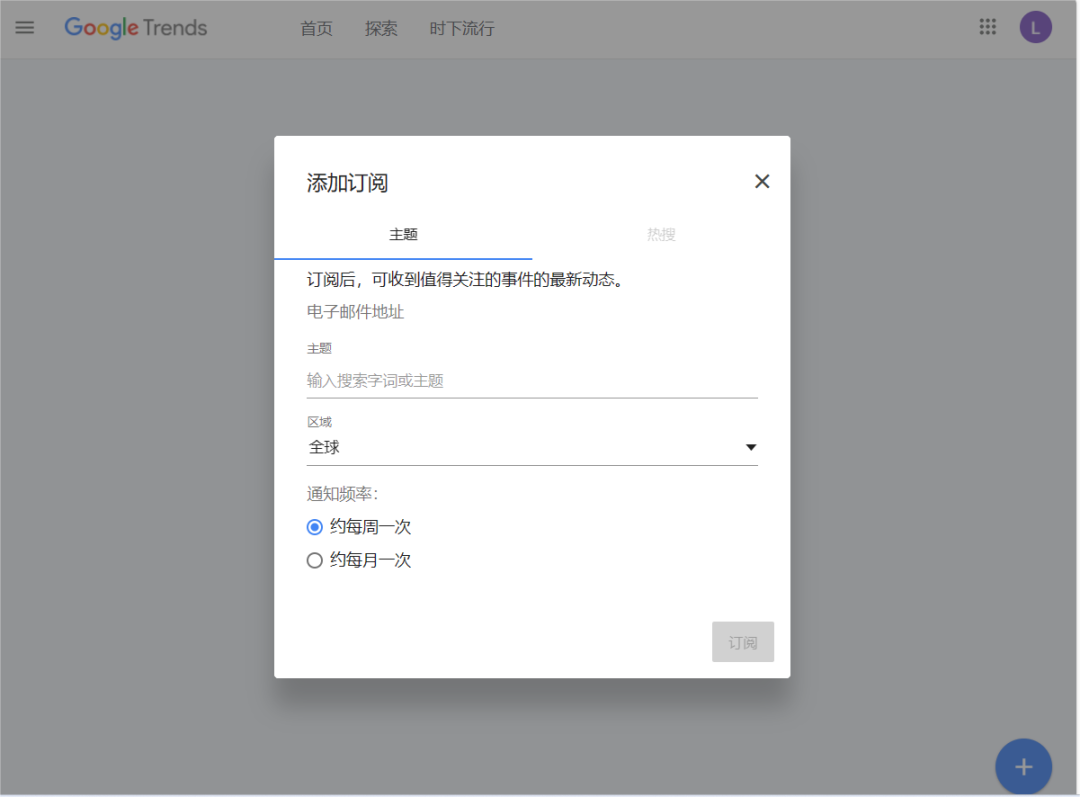Open the Google apps grid
This screenshot has width=1080, height=797.
pos(988,27)
